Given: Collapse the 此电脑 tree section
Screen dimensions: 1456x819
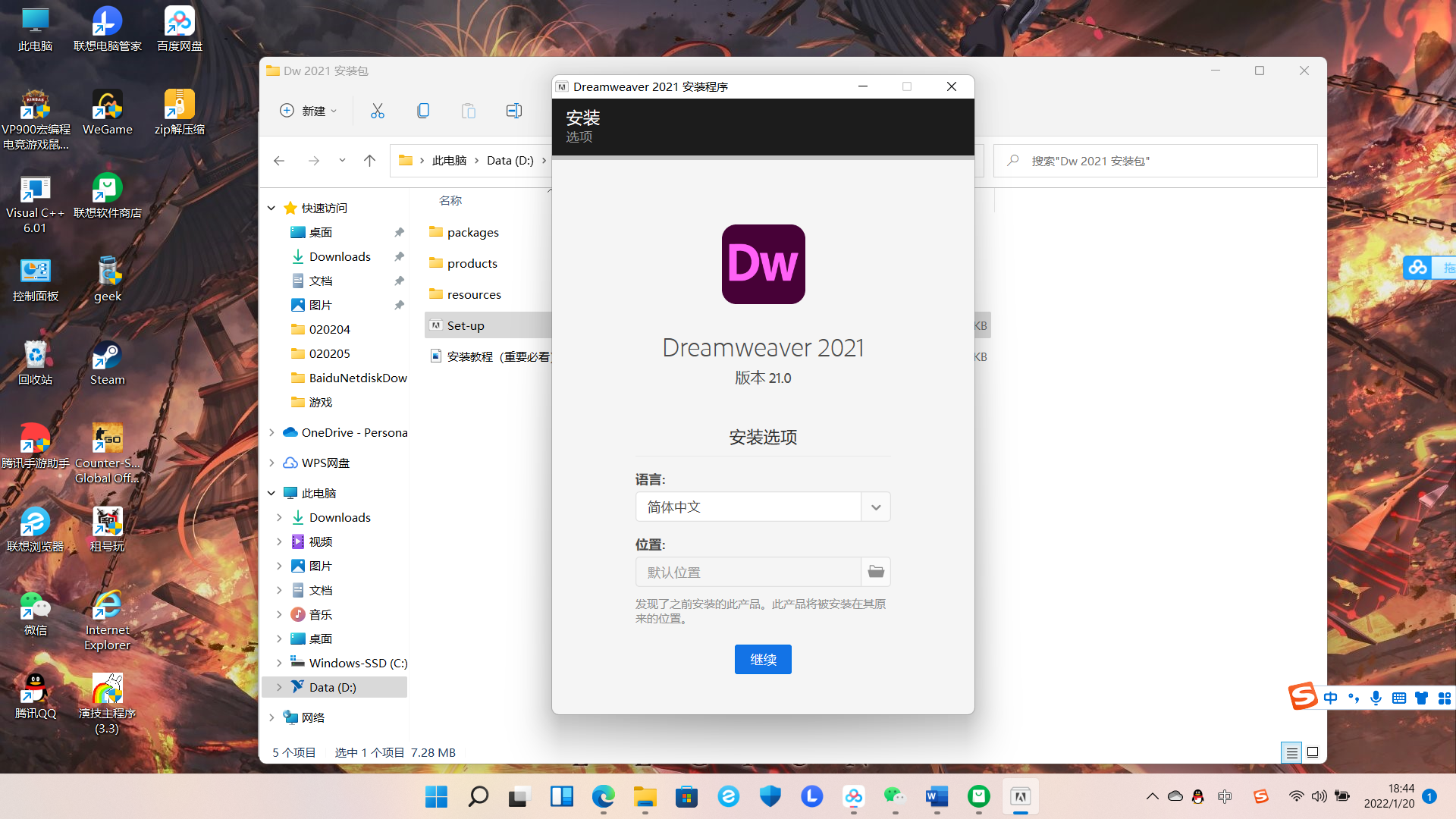Looking at the screenshot, I should 271,492.
